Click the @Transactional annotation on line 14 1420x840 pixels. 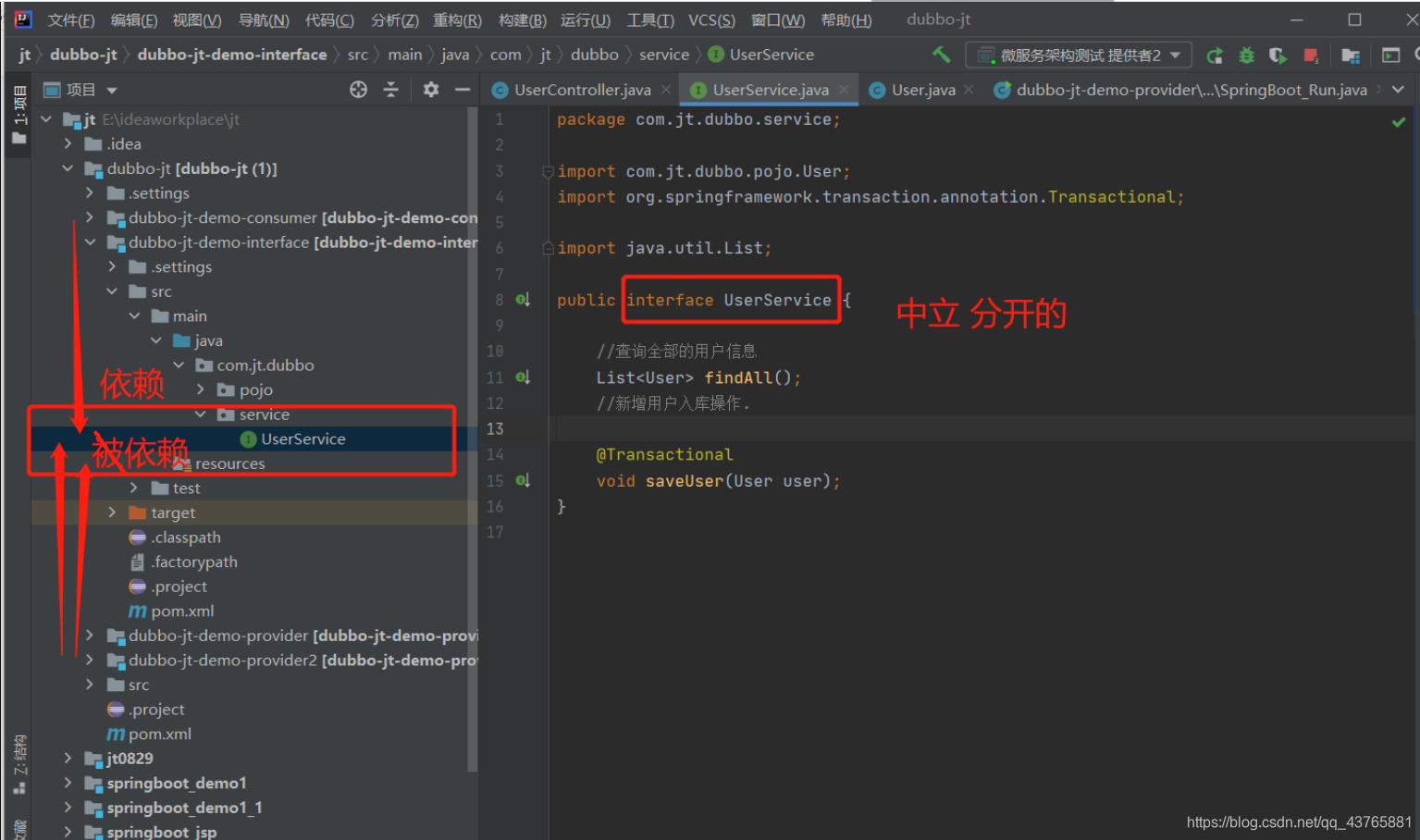pyautogui.click(x=664, y=454)
